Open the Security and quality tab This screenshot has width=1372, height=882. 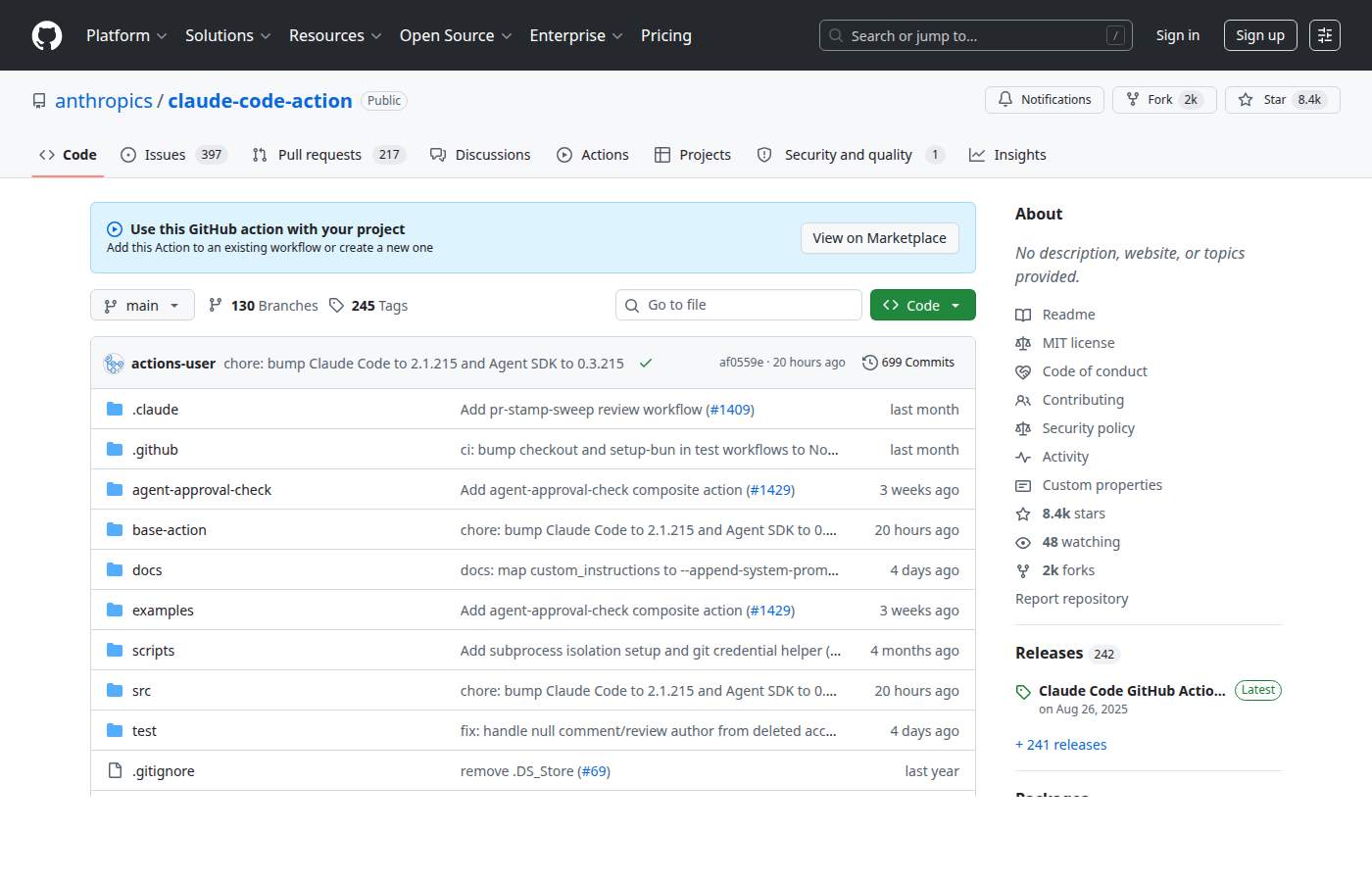tap(850, 155)
